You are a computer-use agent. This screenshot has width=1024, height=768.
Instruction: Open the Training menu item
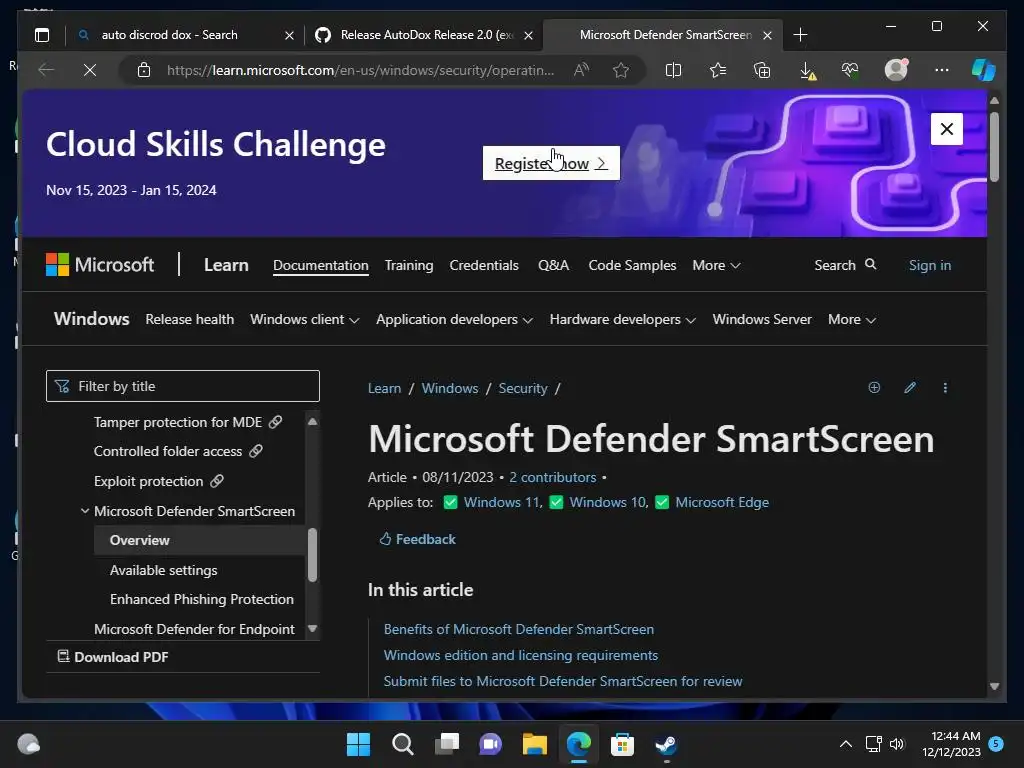[x=409, y=265]
